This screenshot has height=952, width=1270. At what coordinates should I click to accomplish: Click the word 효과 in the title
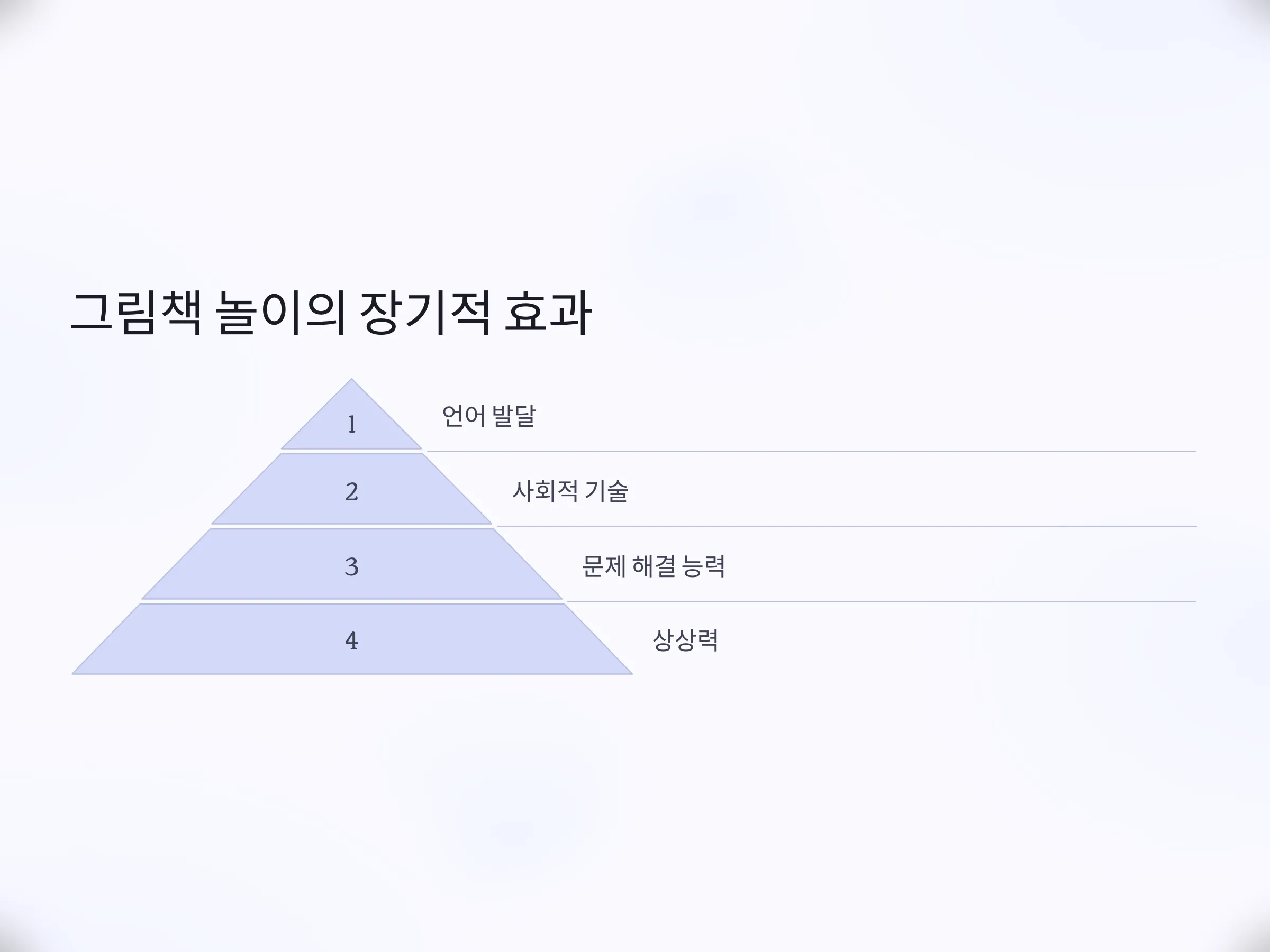tap(548, 313)
